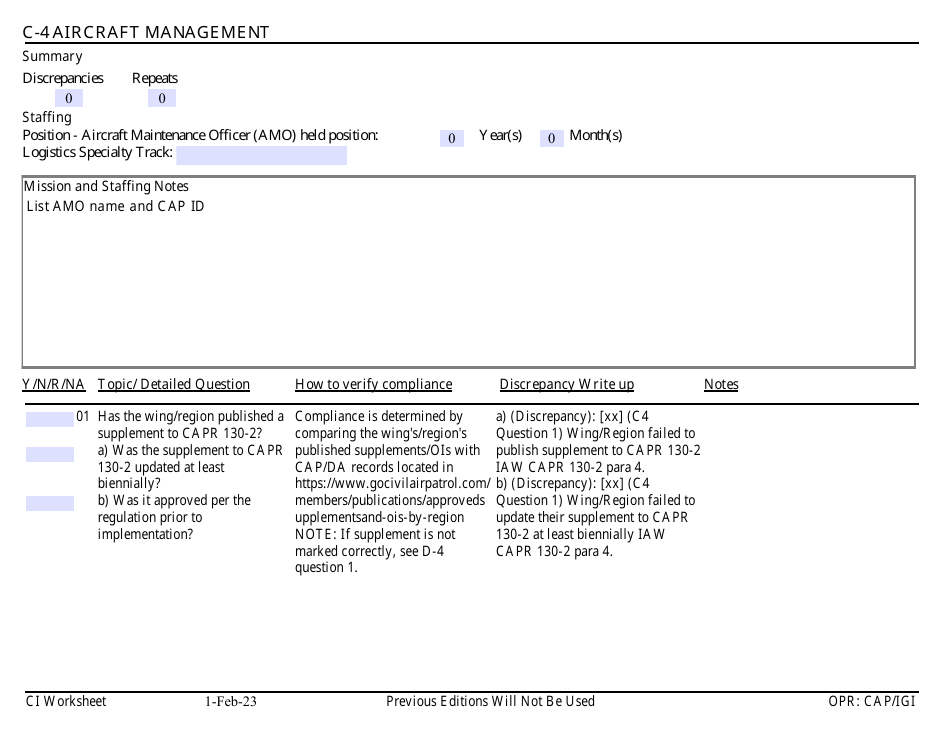This screenshot has height=735, width=950.
Task: Open the Logistics Specialty Track dropdown
Action: point(261,155)
